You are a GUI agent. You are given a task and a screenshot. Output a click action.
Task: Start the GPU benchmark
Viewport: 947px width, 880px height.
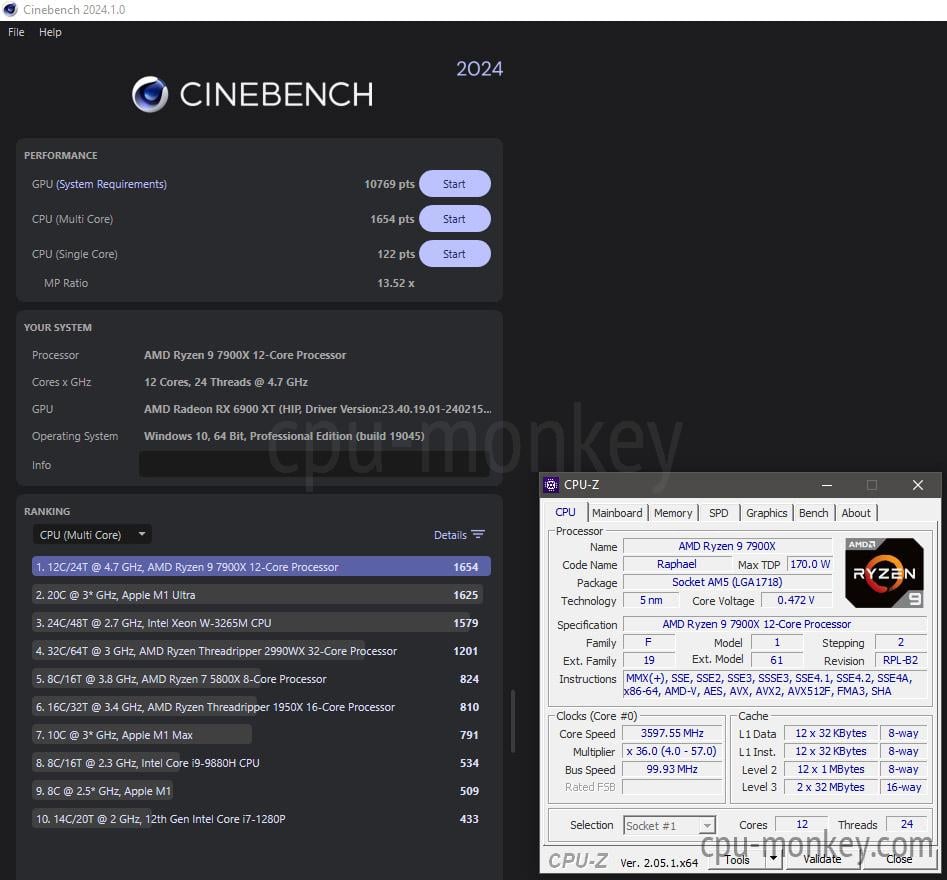click(x=454, y=184)
